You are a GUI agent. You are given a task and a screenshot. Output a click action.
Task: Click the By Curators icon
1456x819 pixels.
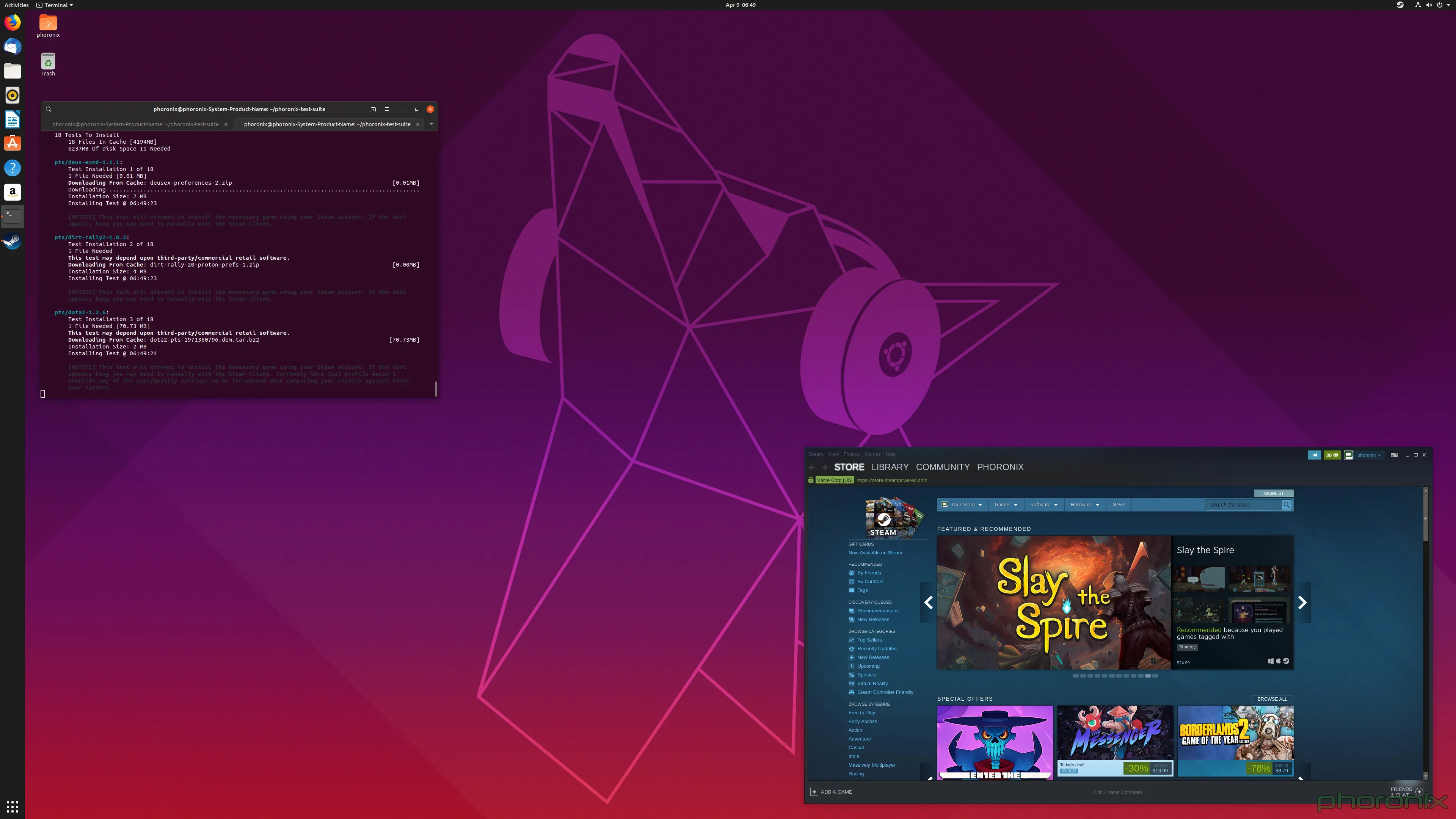851,582
